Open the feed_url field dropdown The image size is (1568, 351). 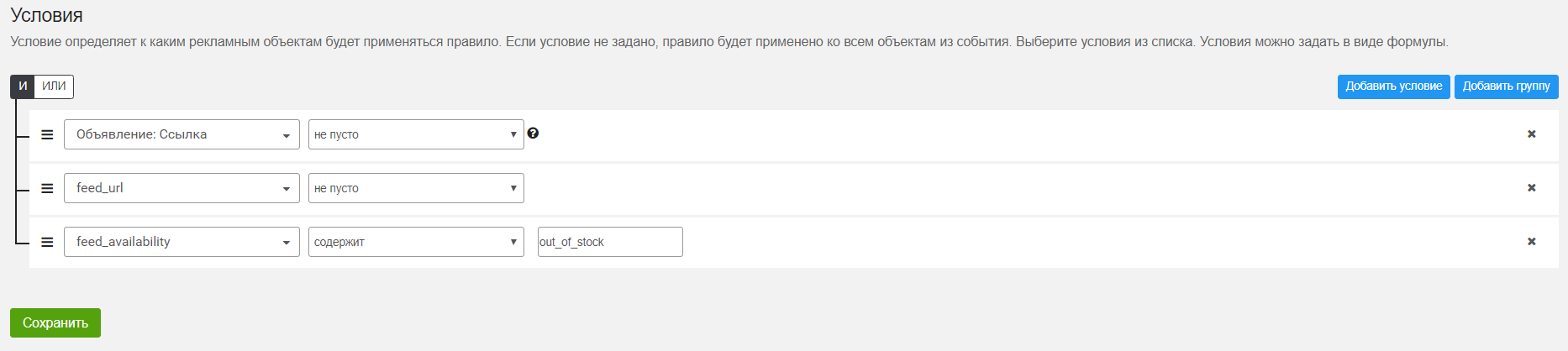[x=182, y=188]
